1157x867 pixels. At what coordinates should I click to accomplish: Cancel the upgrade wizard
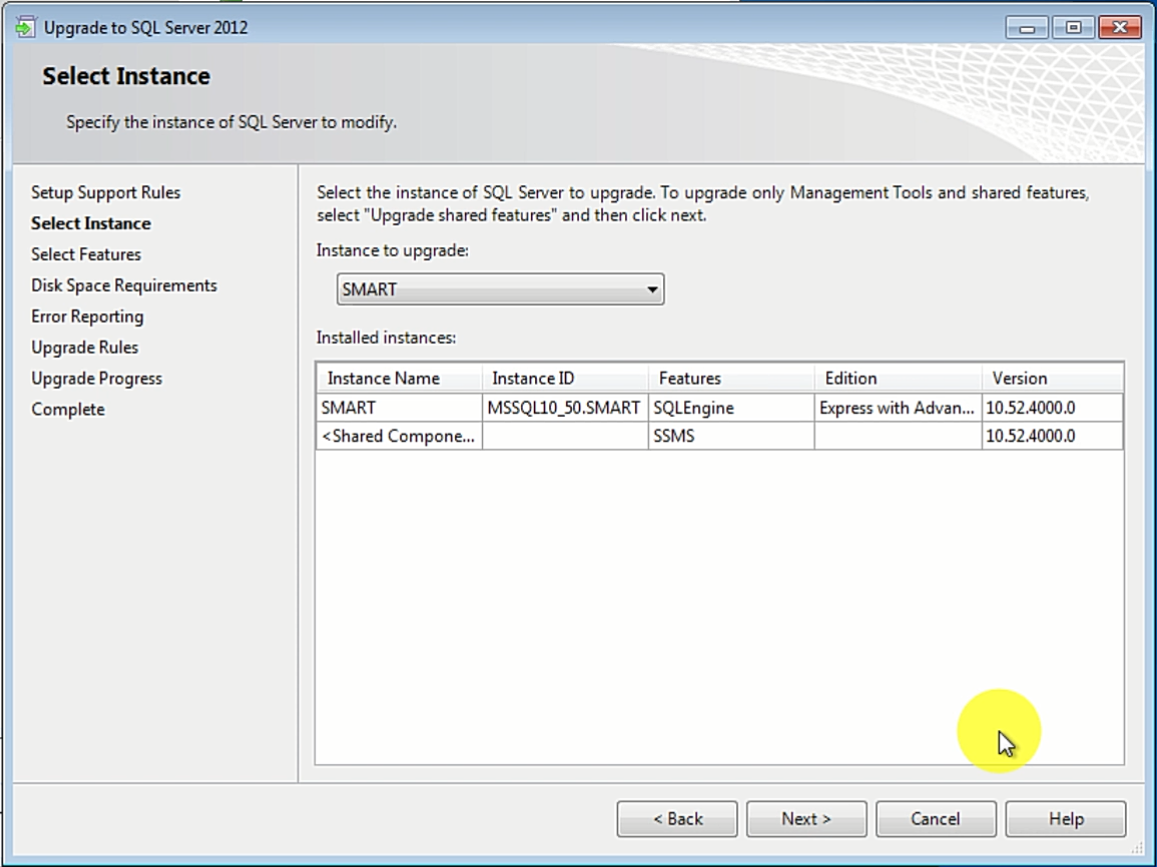point(936,818)
